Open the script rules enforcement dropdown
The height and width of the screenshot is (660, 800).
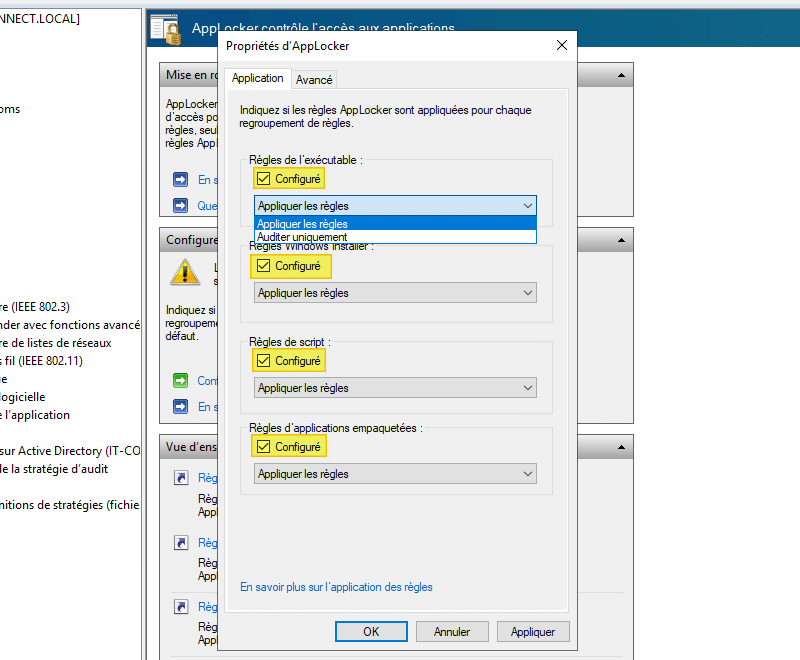point(395,388)
